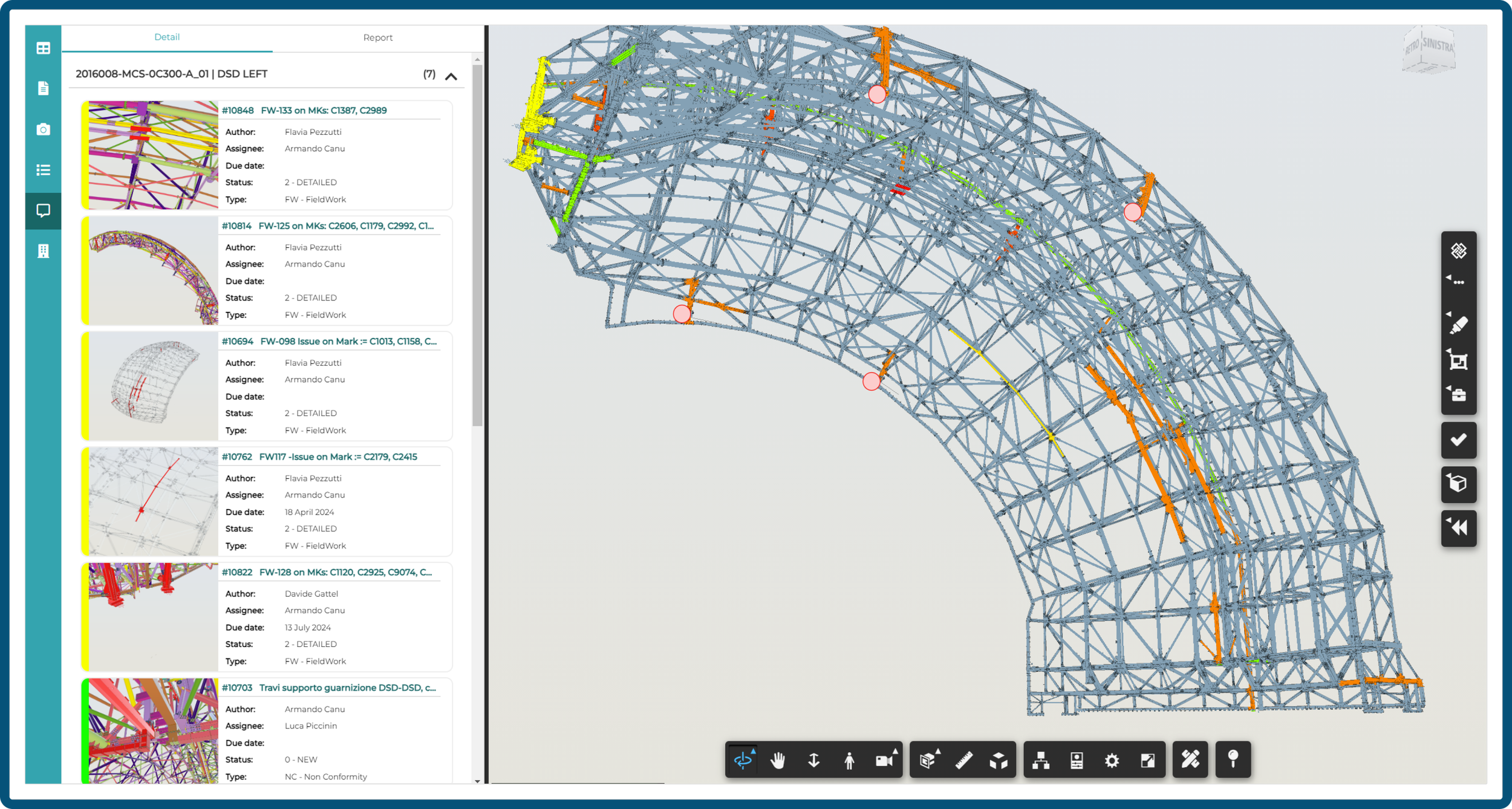Select the markup pencil tool

click(1190, 761)
